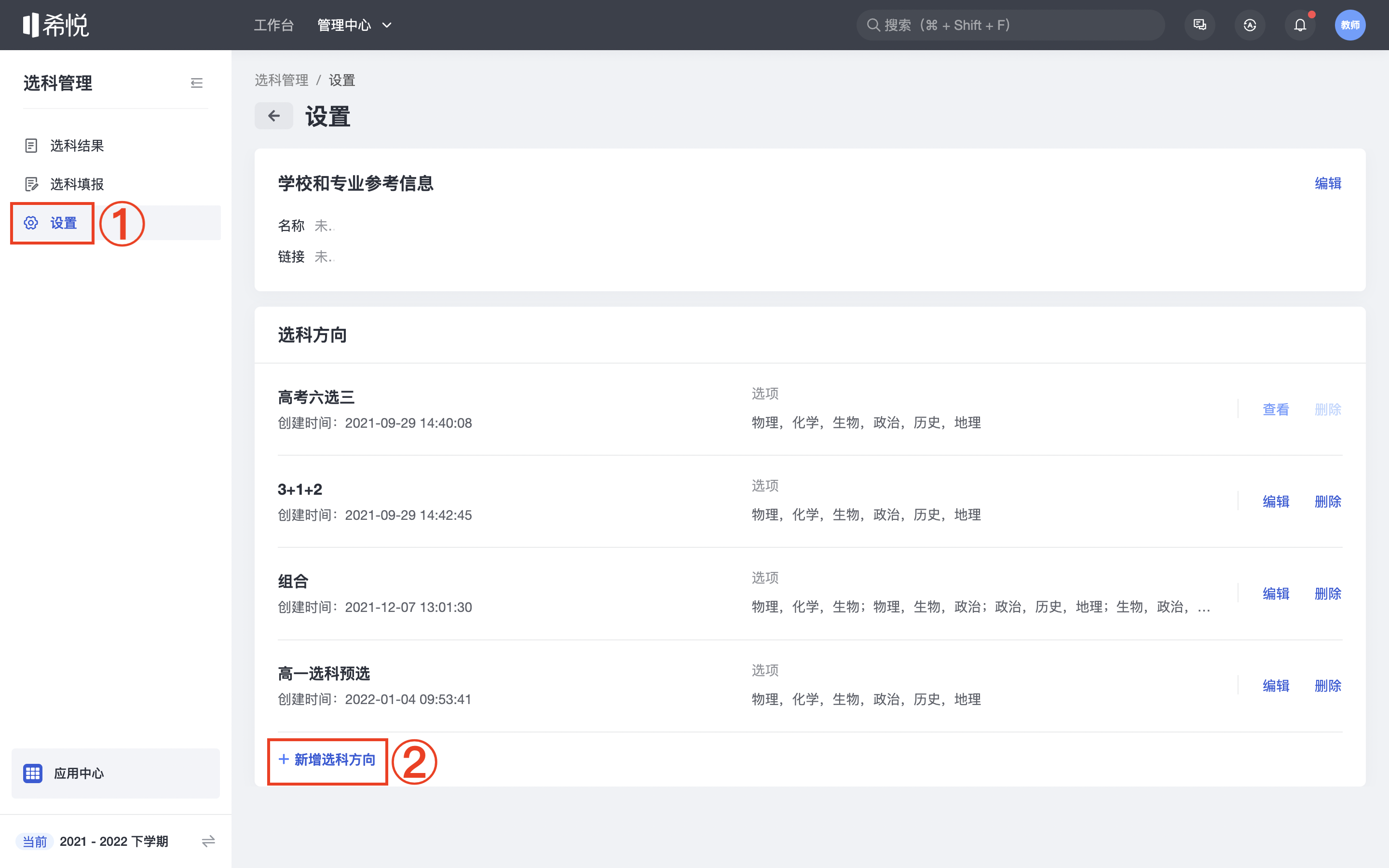The width and height of the screenshot is (1389, 868).
Task: Open the messages chat icon
Action: click(x=1199, y=25)
